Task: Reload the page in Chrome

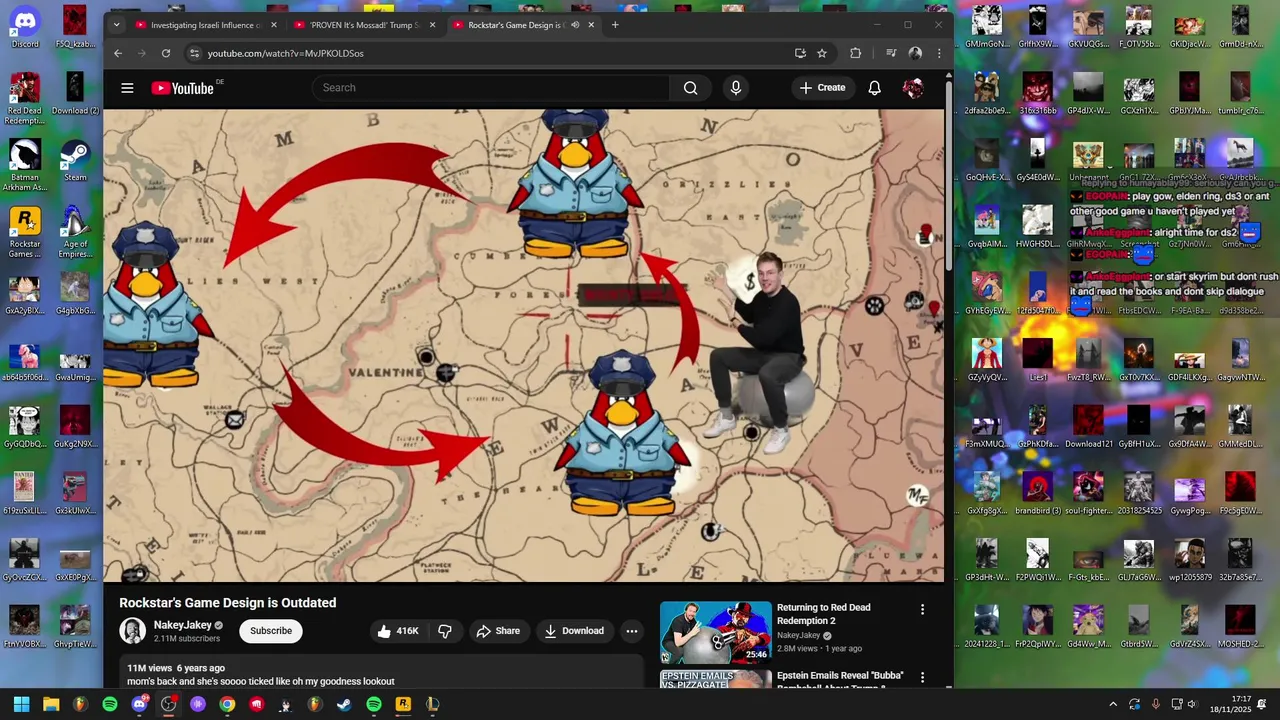Action: (166, 53)
